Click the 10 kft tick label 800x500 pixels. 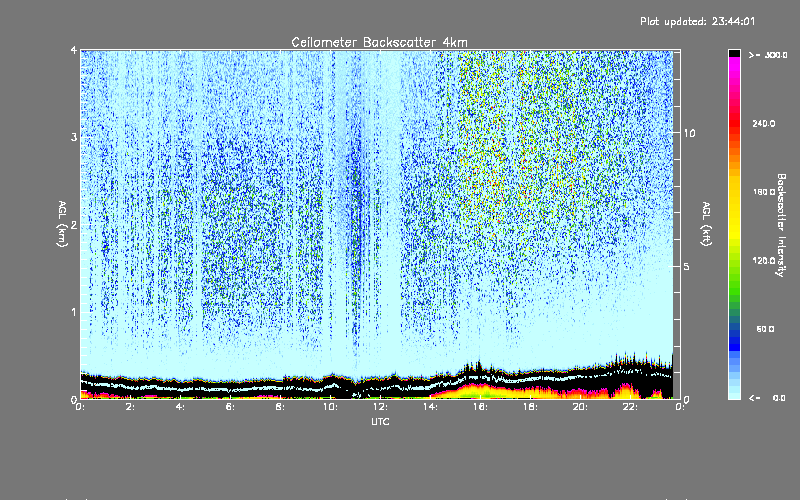689,133
